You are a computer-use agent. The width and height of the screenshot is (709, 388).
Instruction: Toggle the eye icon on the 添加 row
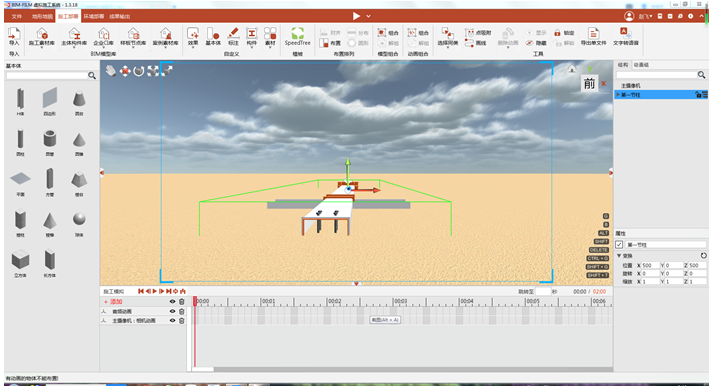[x=172, y=302]
